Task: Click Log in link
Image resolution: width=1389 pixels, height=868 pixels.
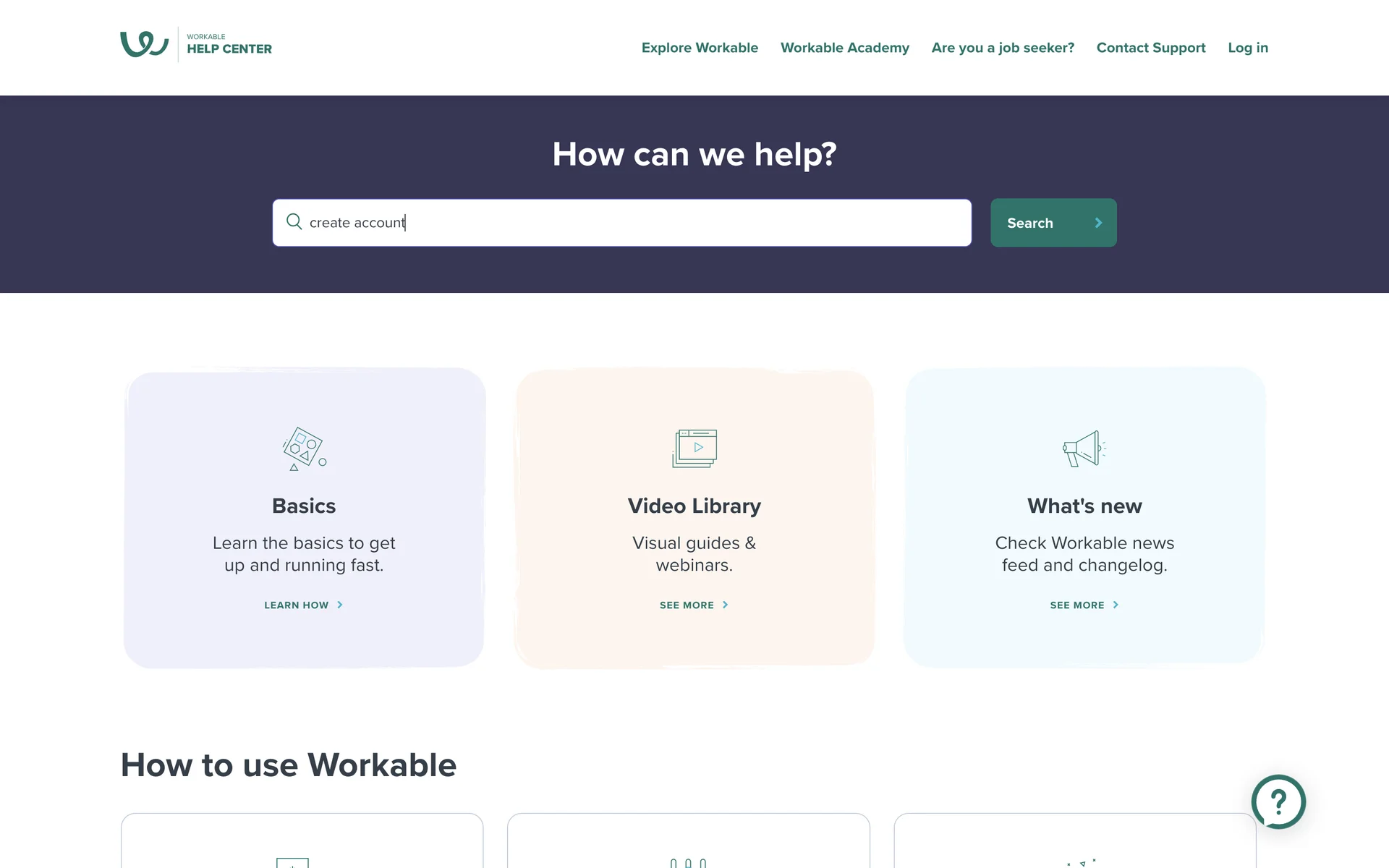Action: (1247, 48)
